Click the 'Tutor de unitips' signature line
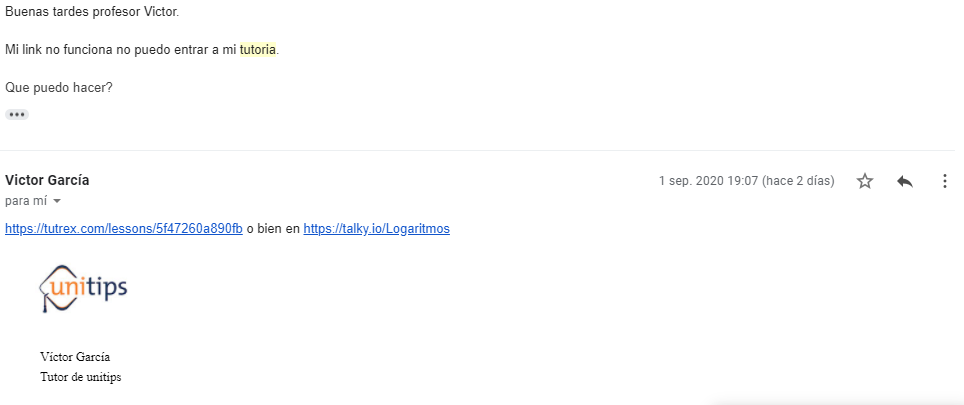The height and width of the screenshot is (405, 964). pos(81,377)
